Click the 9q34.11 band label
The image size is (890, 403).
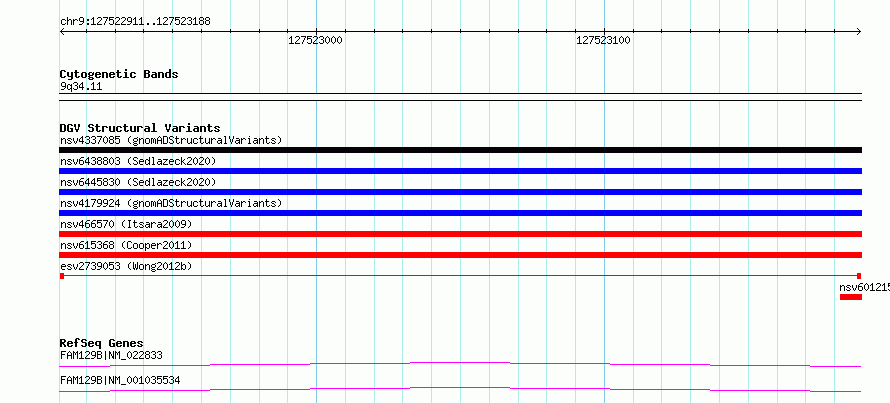81,87
